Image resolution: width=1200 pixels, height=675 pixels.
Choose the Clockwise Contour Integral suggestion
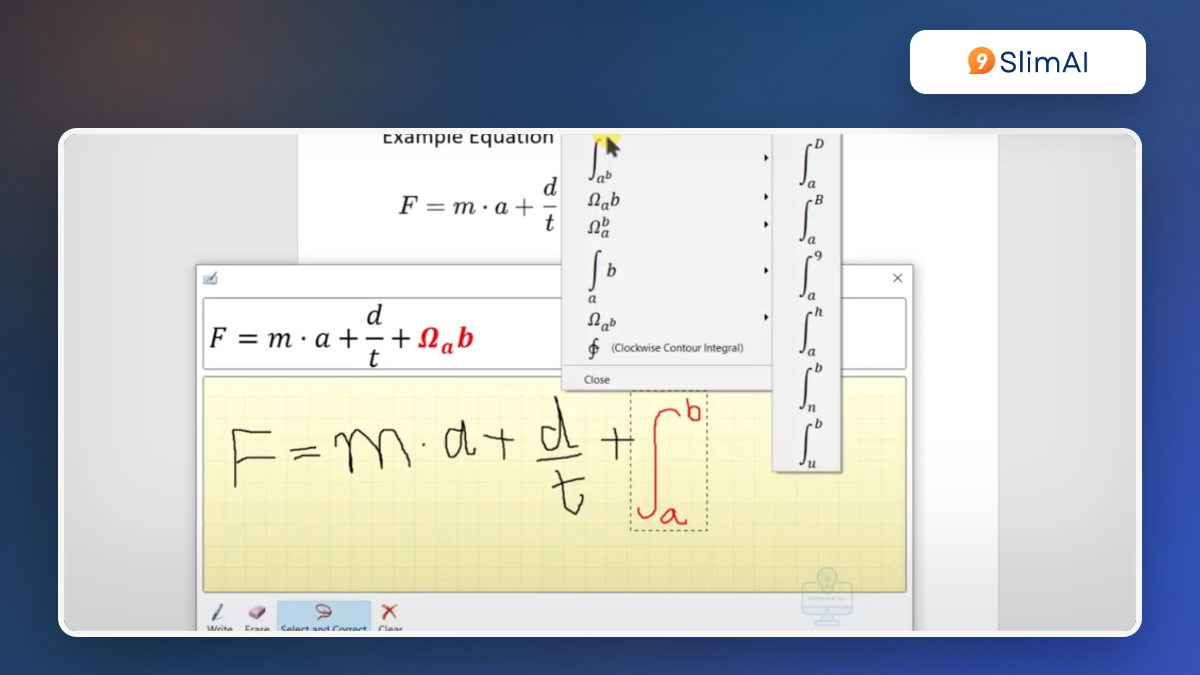click(667, 348)
